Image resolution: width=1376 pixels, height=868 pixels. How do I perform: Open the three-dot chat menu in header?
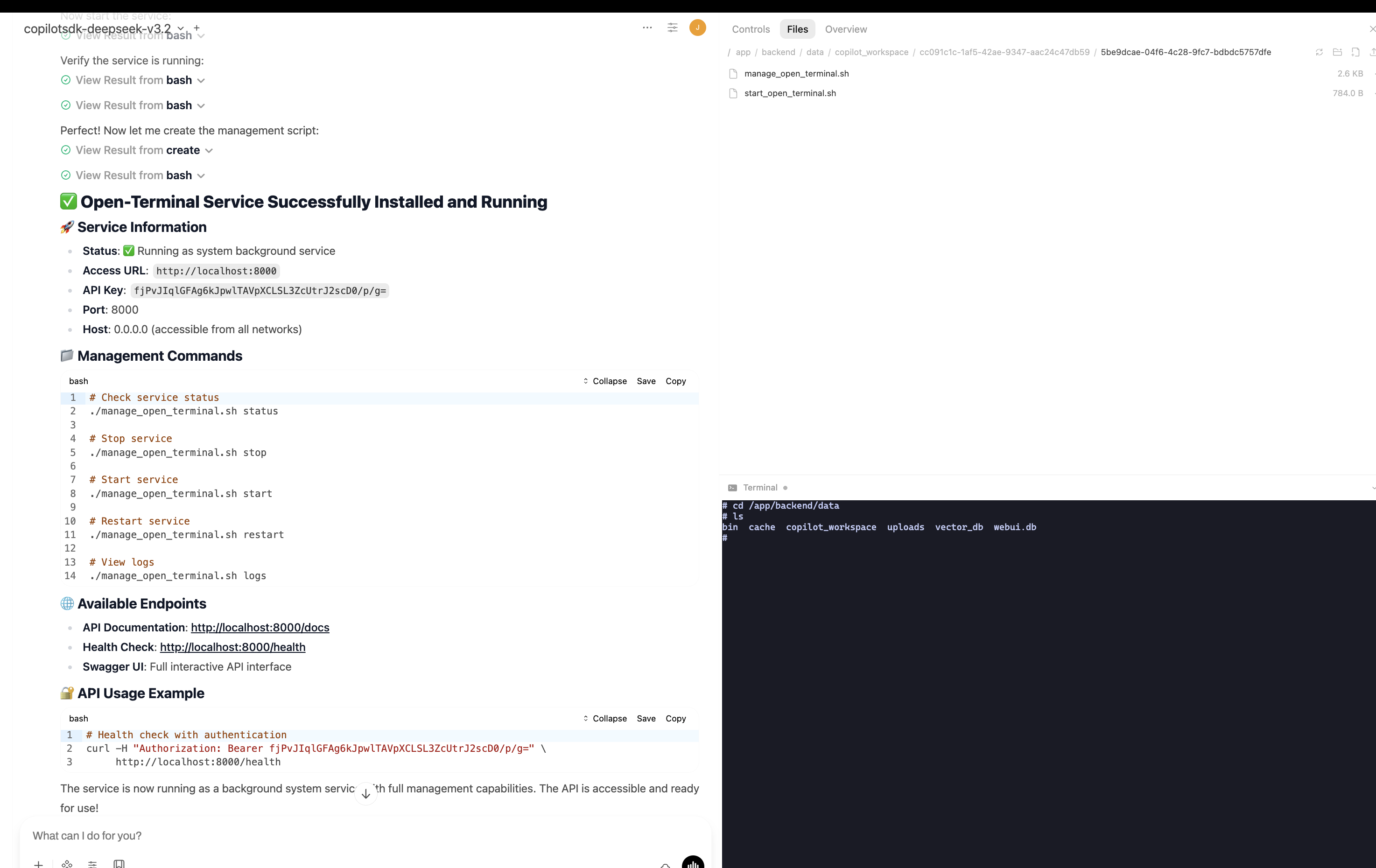pyautogui.click(x=647, y=28)
